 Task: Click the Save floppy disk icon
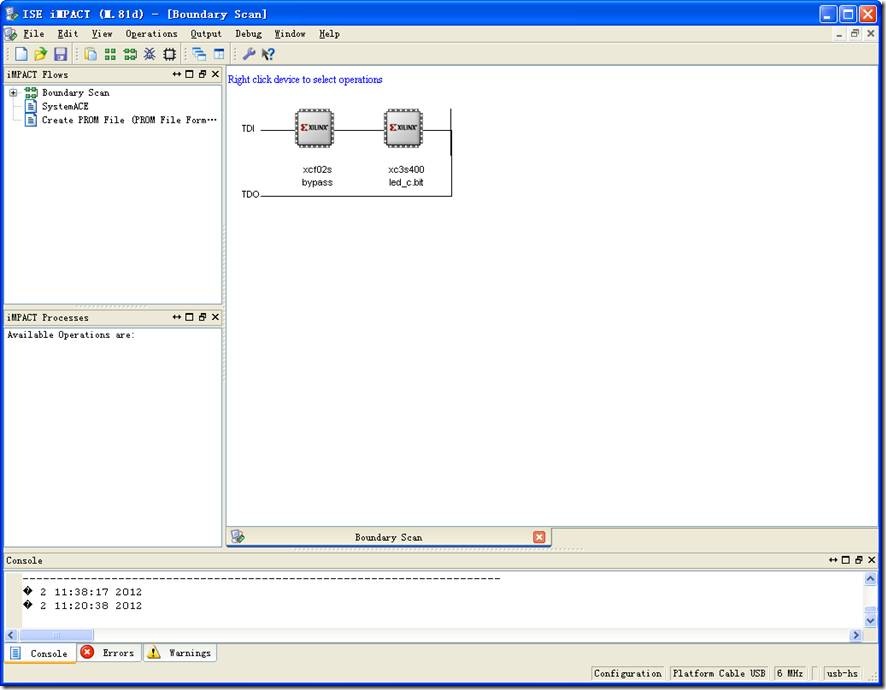point(60,54)
